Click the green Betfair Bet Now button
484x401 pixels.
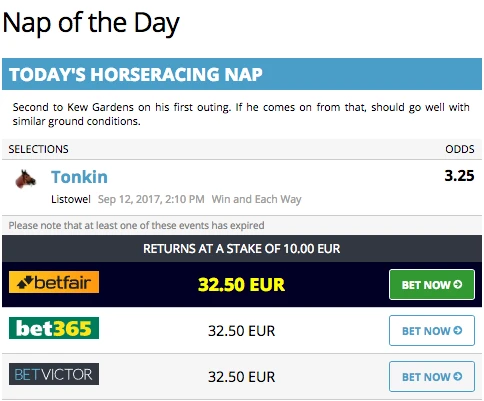point(432,285)
